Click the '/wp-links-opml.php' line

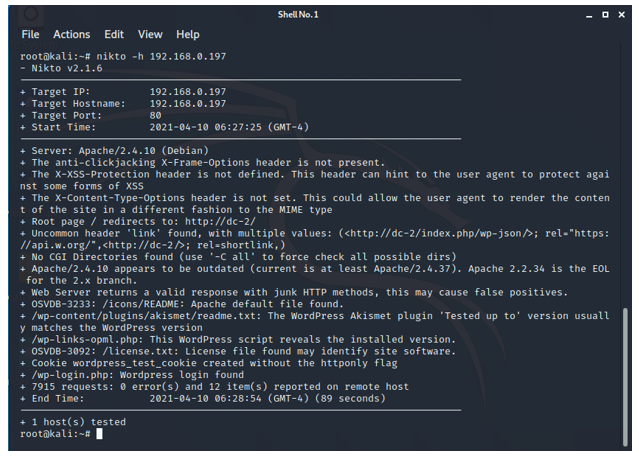click(x=238, y=340)
